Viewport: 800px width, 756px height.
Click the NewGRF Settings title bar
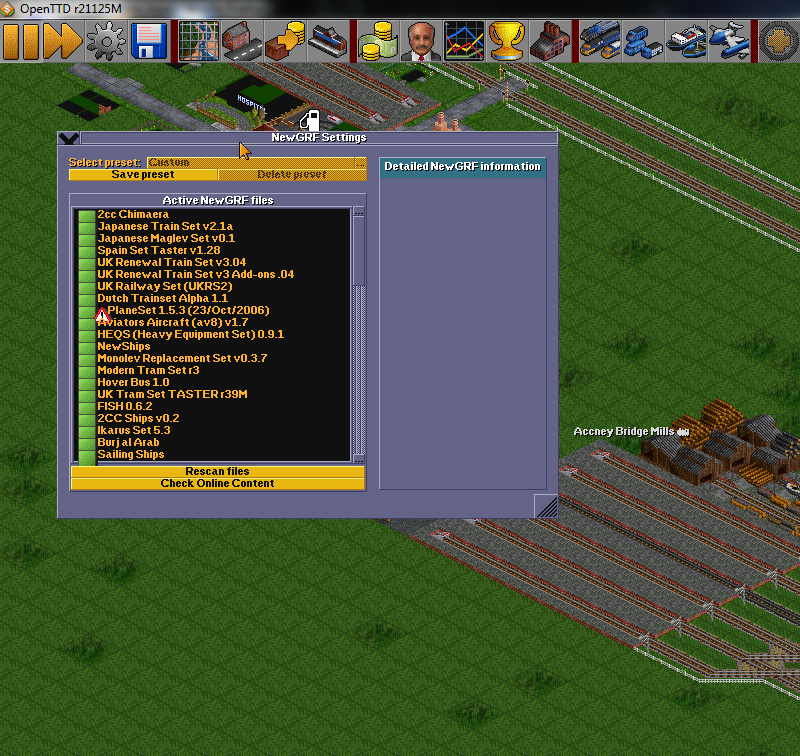[319, 138]
